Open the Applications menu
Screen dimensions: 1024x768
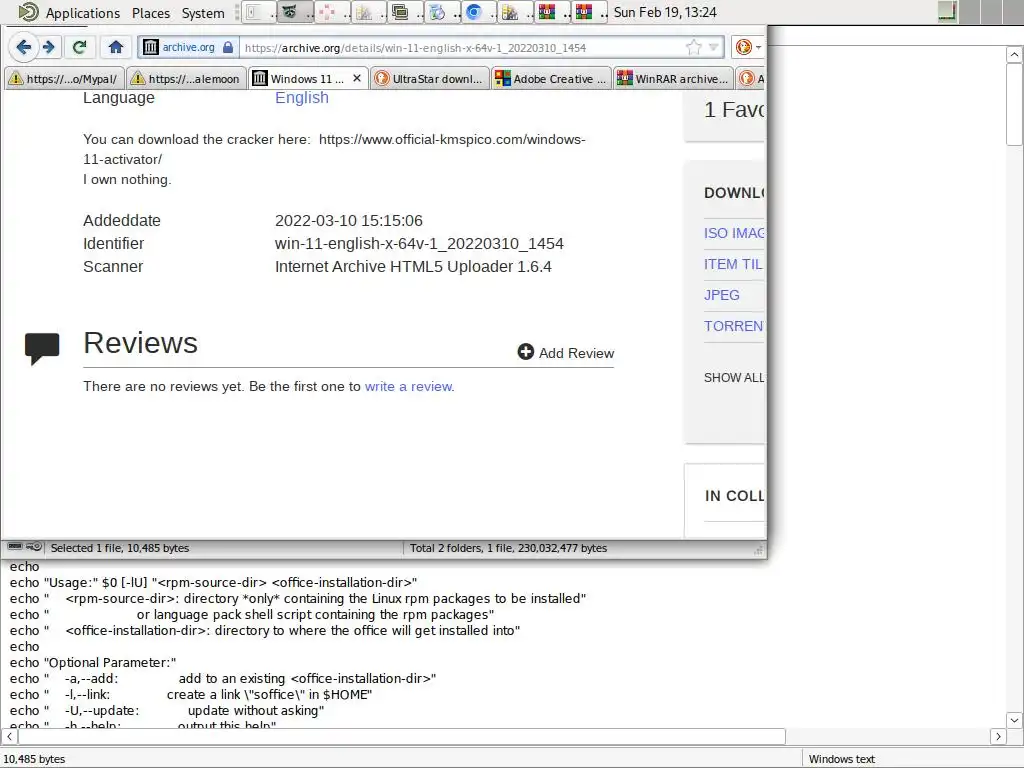pyautogui.click(x=83, y=13)
